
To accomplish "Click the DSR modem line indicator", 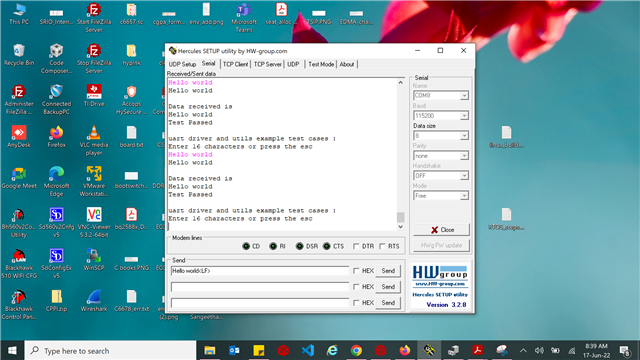I will (300, 246).
